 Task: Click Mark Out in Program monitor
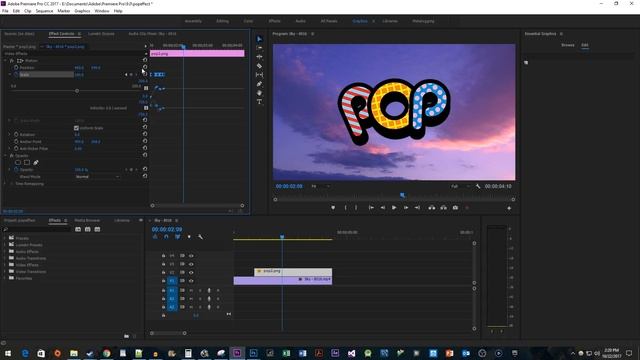[356, 208]
